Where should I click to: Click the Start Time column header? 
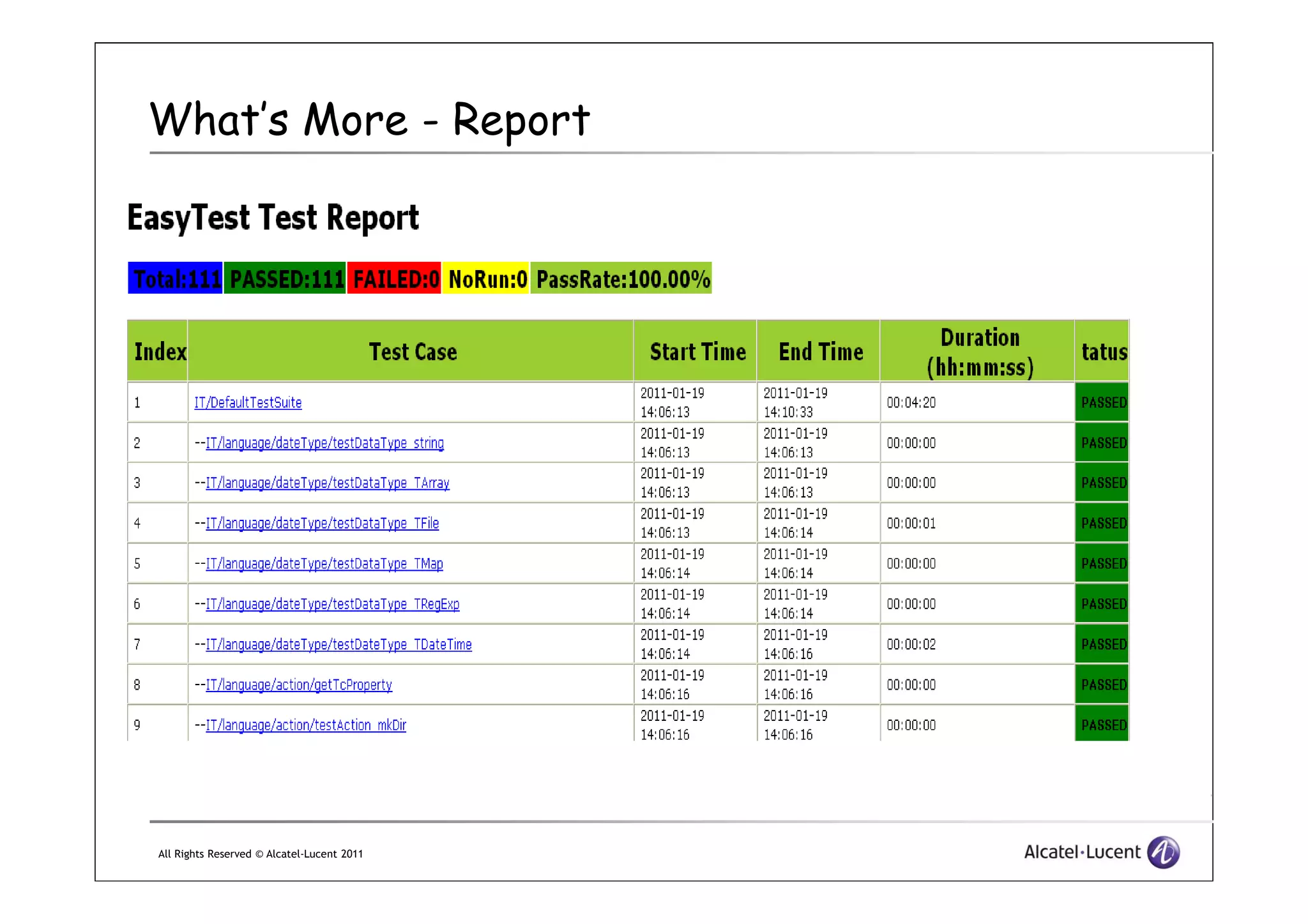point(696,351)
